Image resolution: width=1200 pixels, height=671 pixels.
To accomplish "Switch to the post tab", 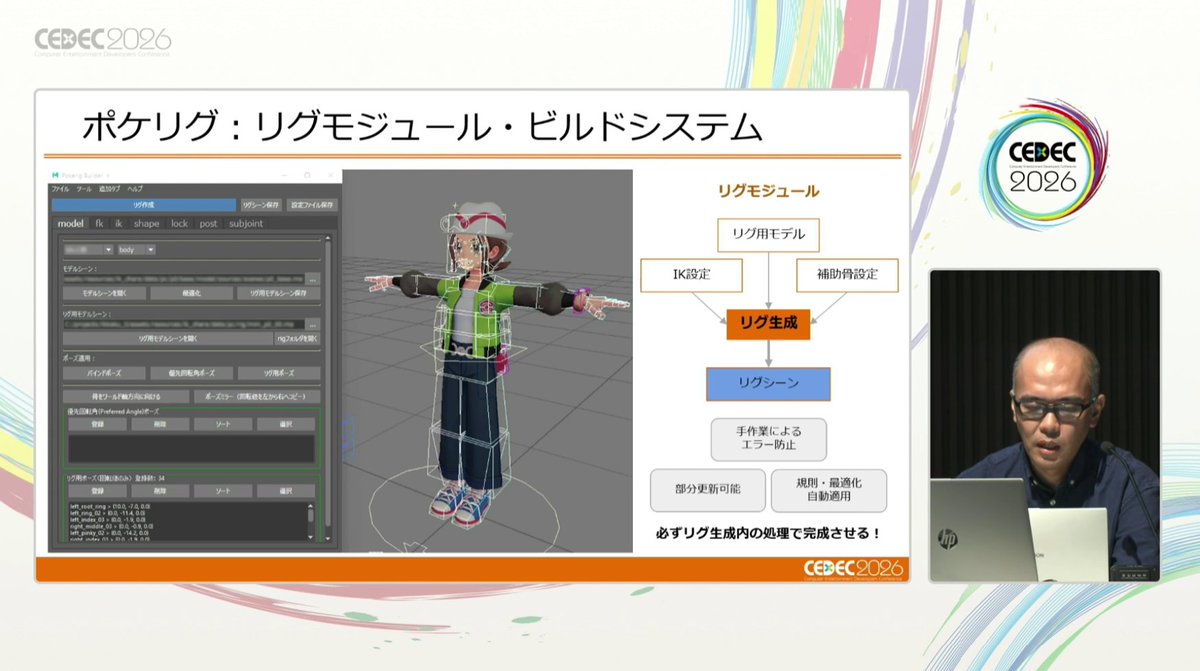I will click(208, 224).
